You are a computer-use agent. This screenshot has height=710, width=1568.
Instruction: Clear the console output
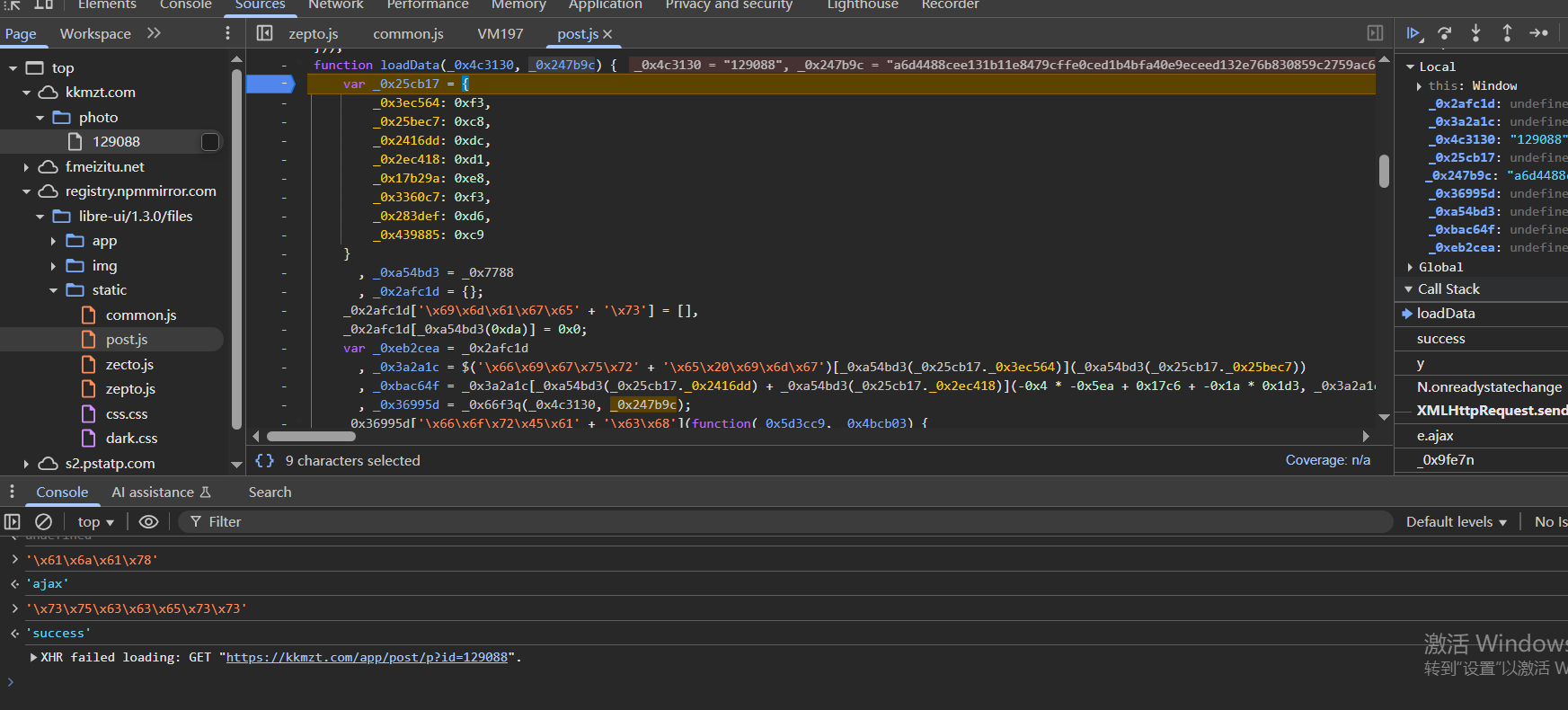point(43,521)
